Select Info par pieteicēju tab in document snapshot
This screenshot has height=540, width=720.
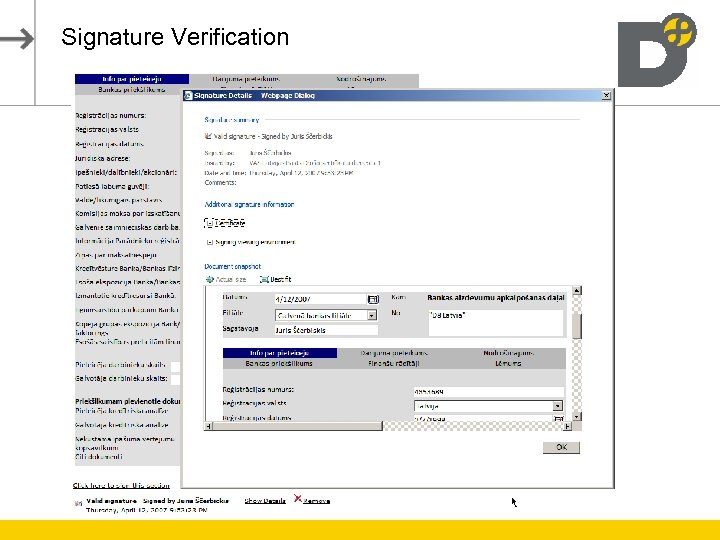click(280, 353)
